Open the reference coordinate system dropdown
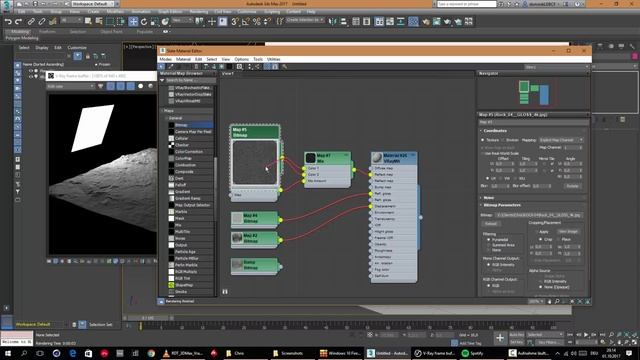This screenshot has height=360, width=640. (182, 20)
